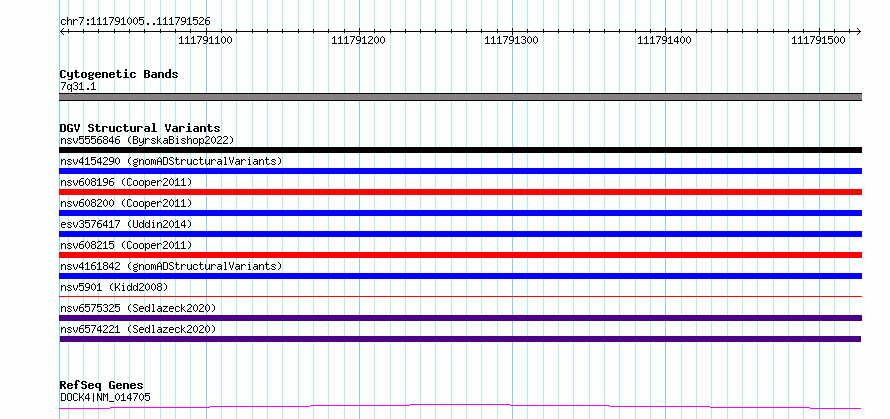Click the purple bar for nsv6575325
The height and width of the screenshot is (419, 890).
[461, 318]
